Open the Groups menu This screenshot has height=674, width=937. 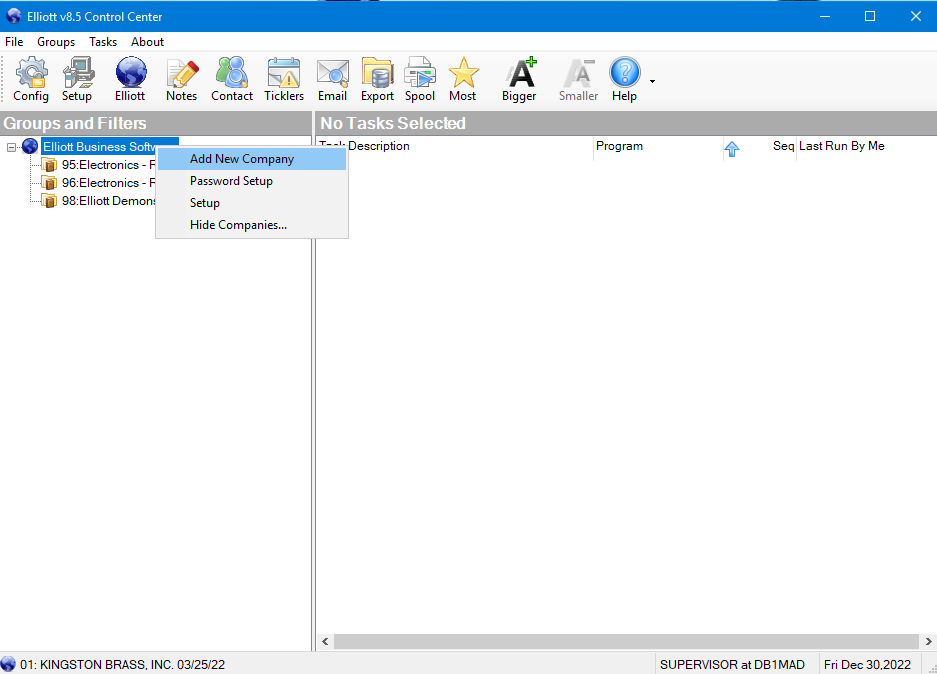tap(56, 42)
